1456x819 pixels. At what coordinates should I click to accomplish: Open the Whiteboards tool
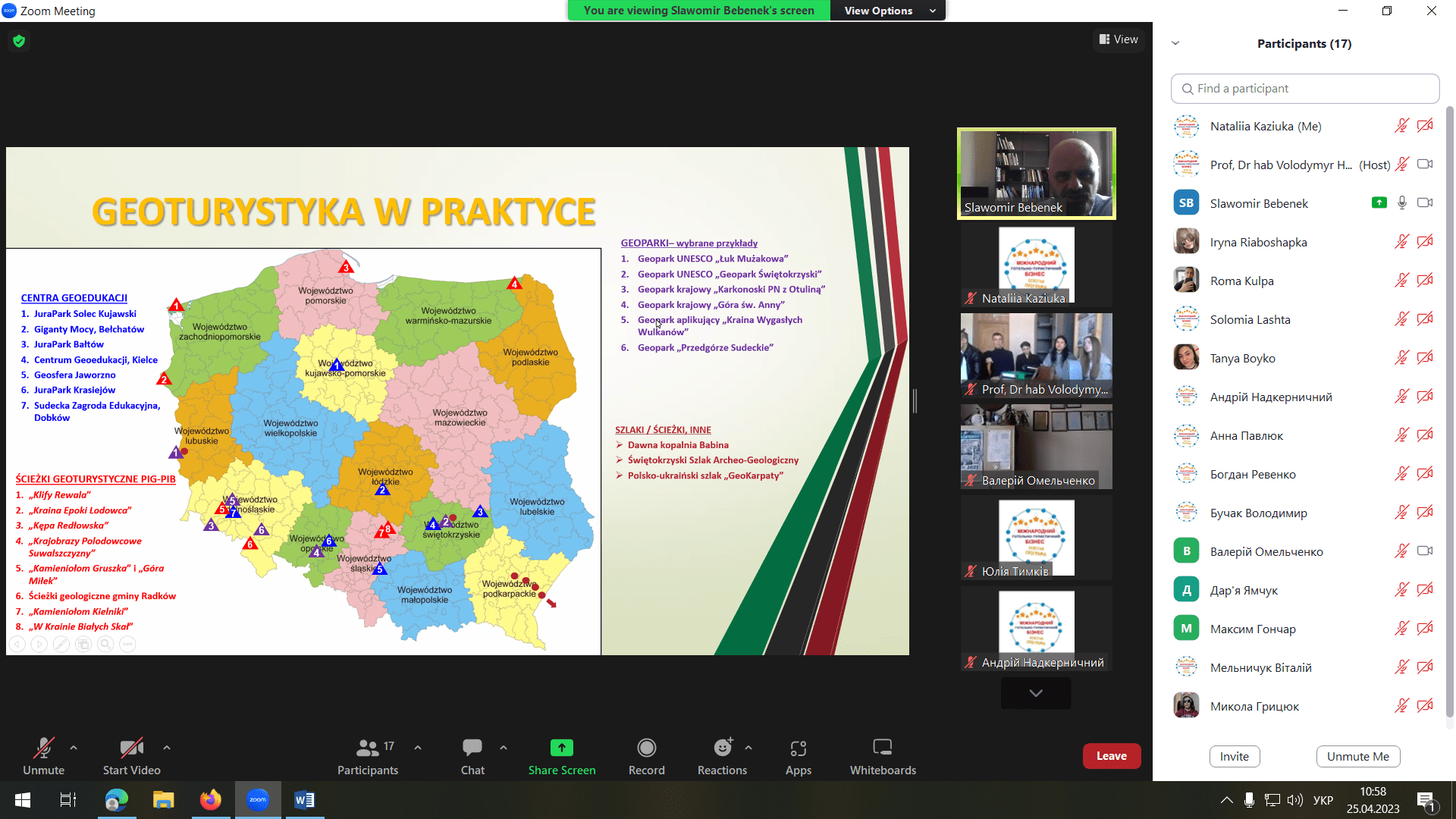pyautogui.click(x=882, y=756)
